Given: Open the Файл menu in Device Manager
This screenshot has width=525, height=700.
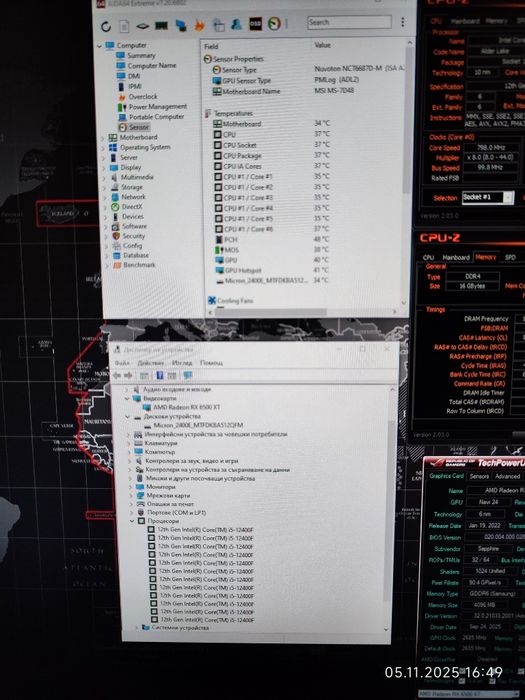Looking at the screenshot, I should (x=122, y=363).
